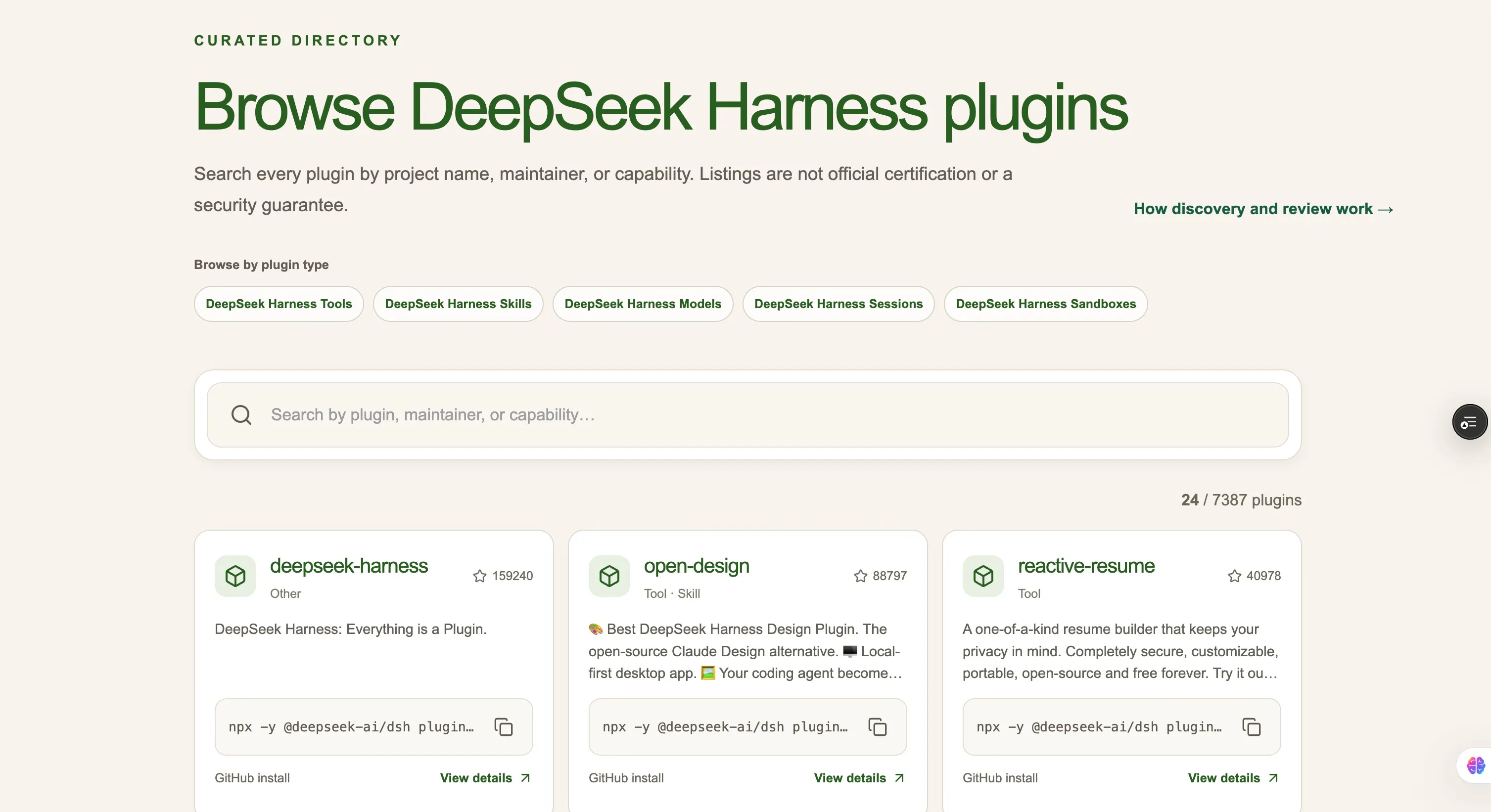Viewport: 1491px width, 812px height.
Task: Click the 'Other' type label under deepseek-harness
Action: 285,594
